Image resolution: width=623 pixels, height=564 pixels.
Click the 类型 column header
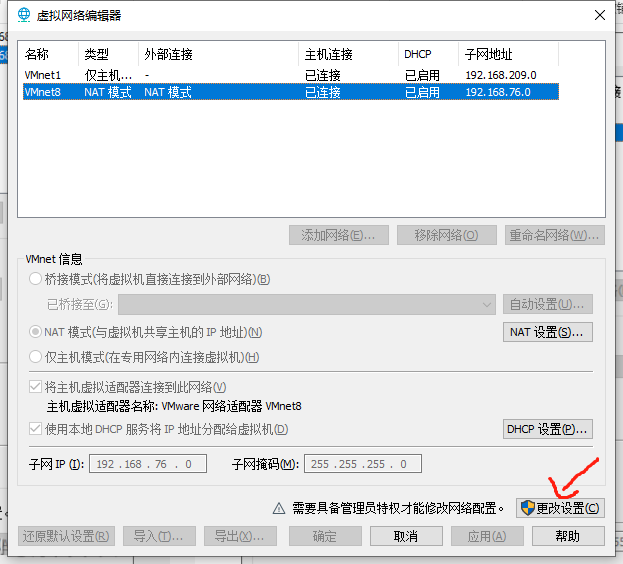click(108, 54)
